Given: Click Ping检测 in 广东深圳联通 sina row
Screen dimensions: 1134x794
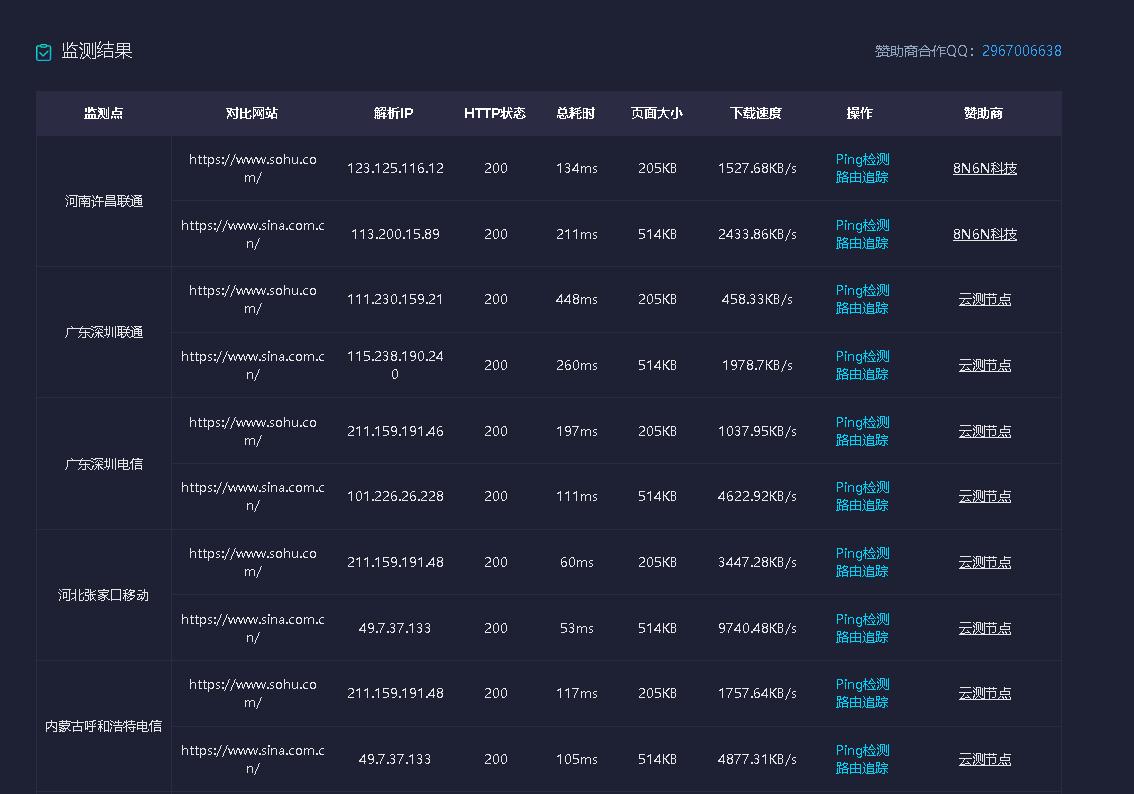Looking at the screenshot, I should click(x=862, y=356).
